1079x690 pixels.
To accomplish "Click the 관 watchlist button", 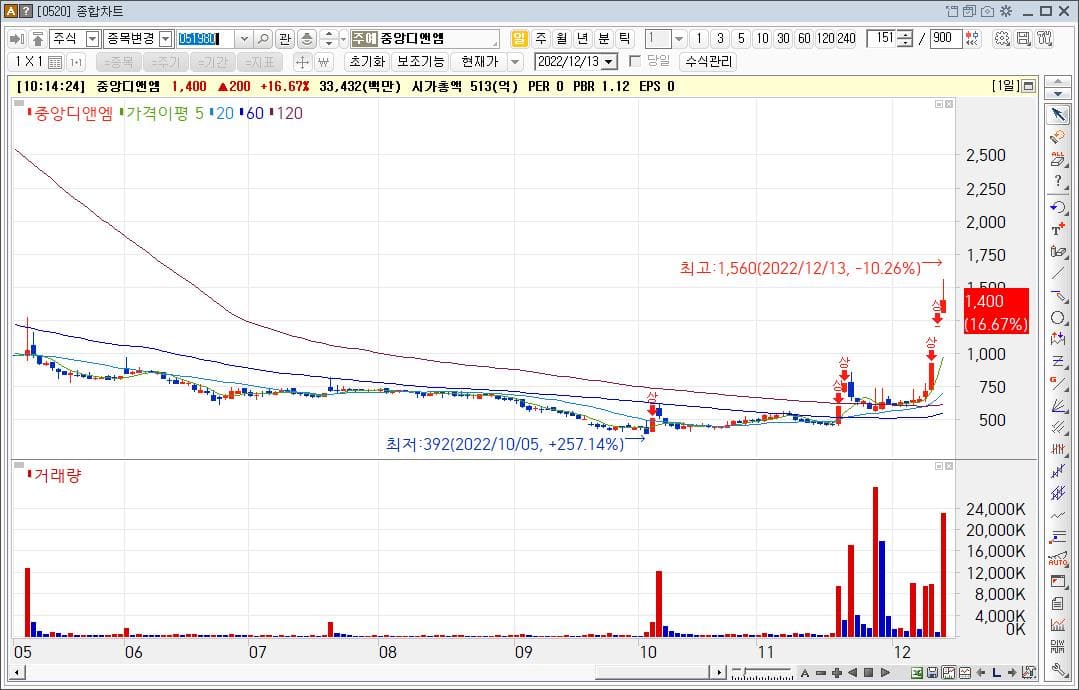I will coord(284,39).
